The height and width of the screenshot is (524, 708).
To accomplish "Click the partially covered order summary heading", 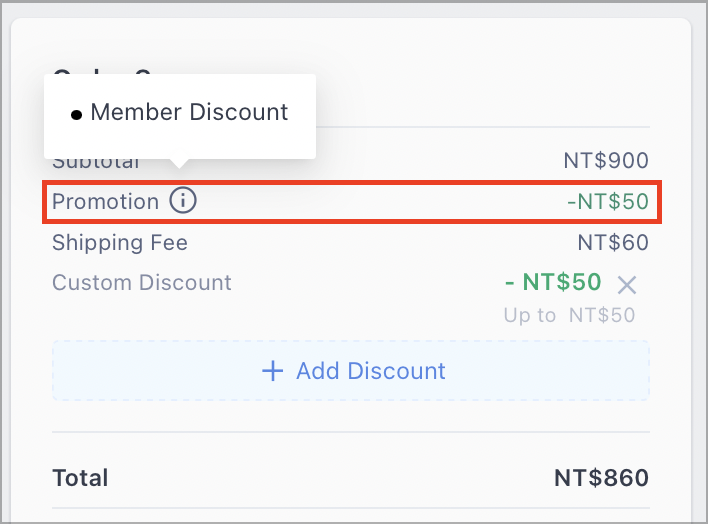I will [102, 71].
